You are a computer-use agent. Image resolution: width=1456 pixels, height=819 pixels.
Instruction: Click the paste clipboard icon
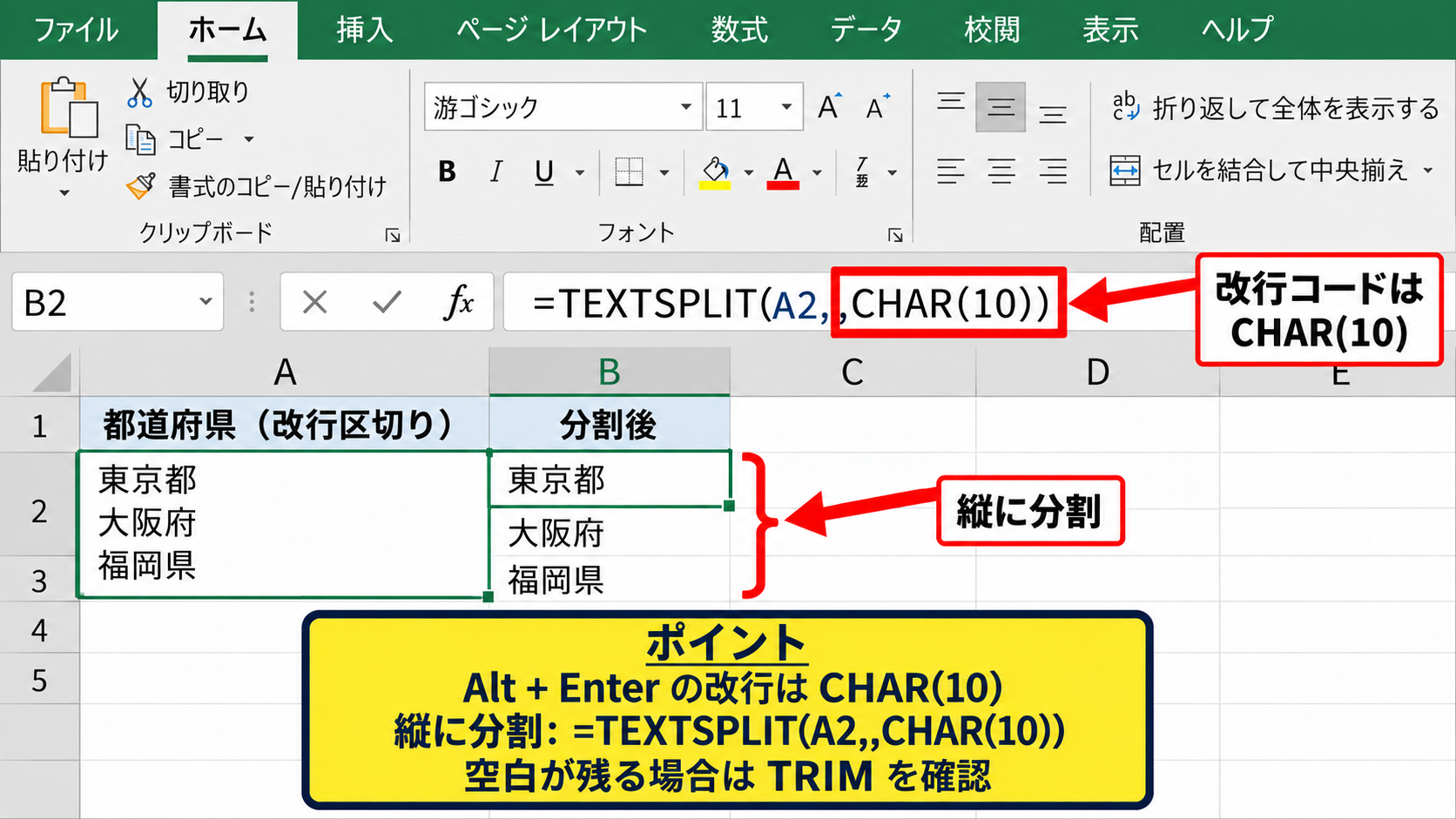(69, 108)
